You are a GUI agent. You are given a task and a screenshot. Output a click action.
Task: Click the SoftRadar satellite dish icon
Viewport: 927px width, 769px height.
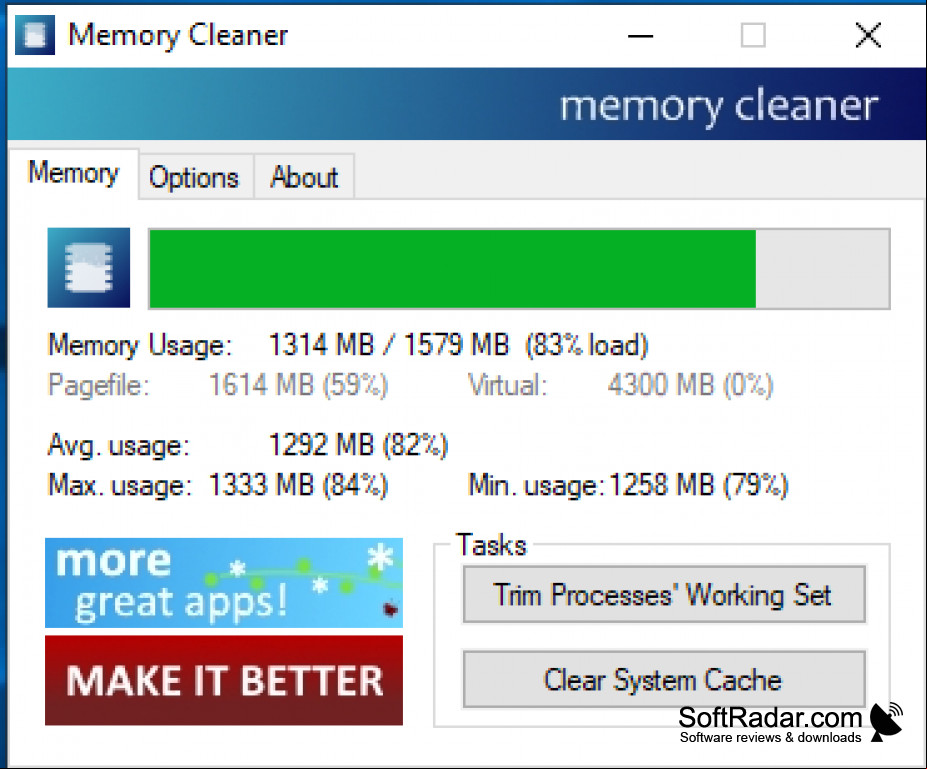(886, 721)
